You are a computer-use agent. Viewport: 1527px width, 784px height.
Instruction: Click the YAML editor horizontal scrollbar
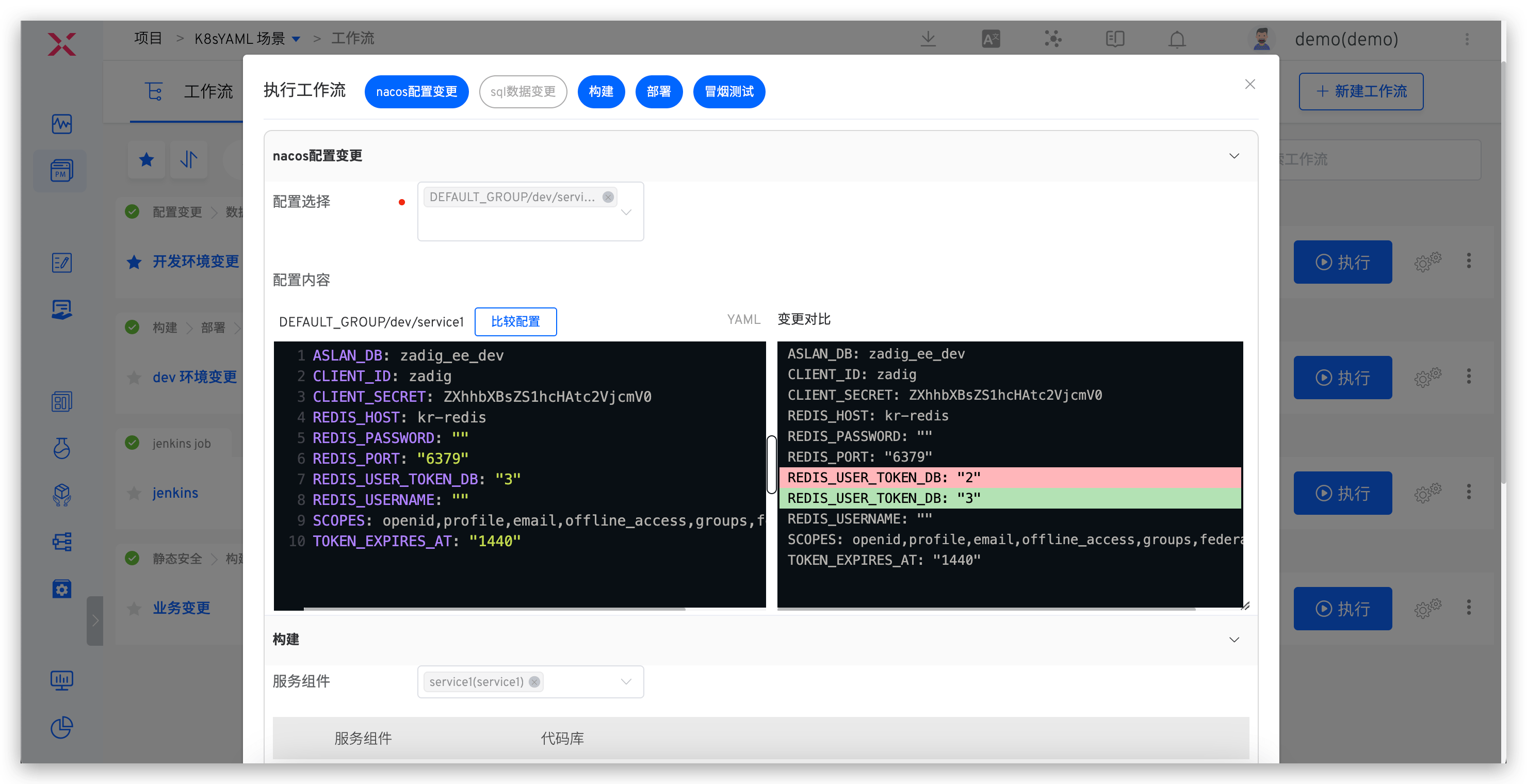pyautogui.click(x=494, y=608)
